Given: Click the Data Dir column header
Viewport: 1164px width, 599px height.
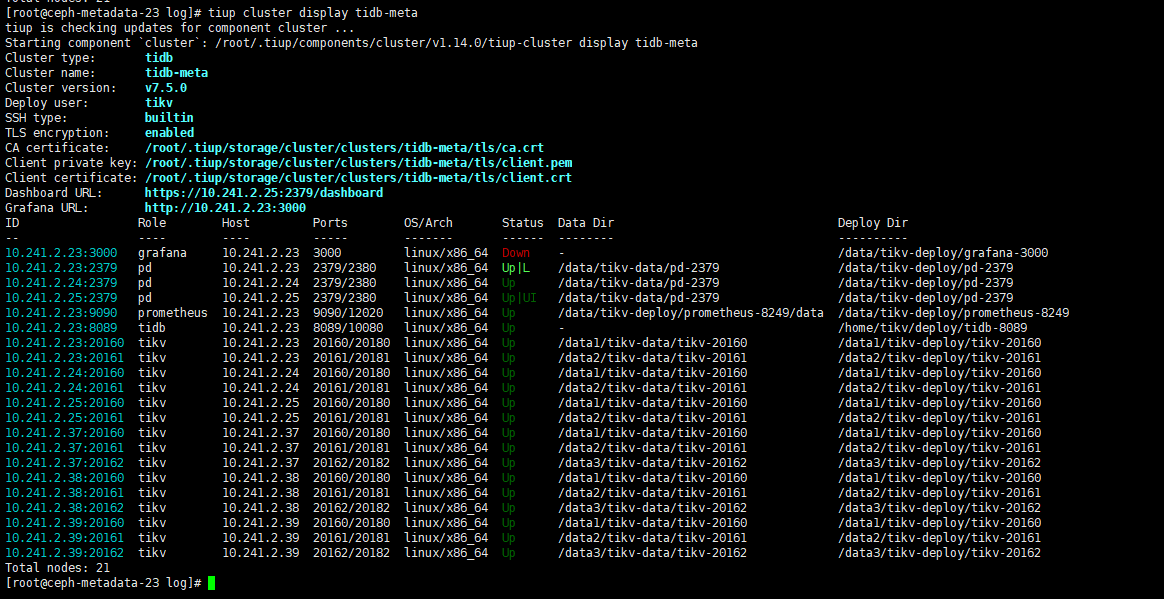Looking at the screenshot, I should pos(585,223).
